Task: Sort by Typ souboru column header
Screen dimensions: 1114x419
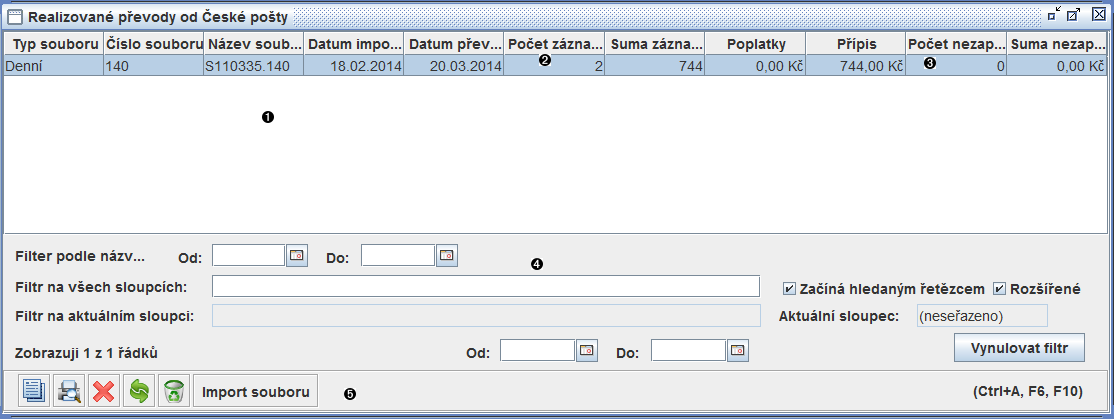Action: coord(54,44)
